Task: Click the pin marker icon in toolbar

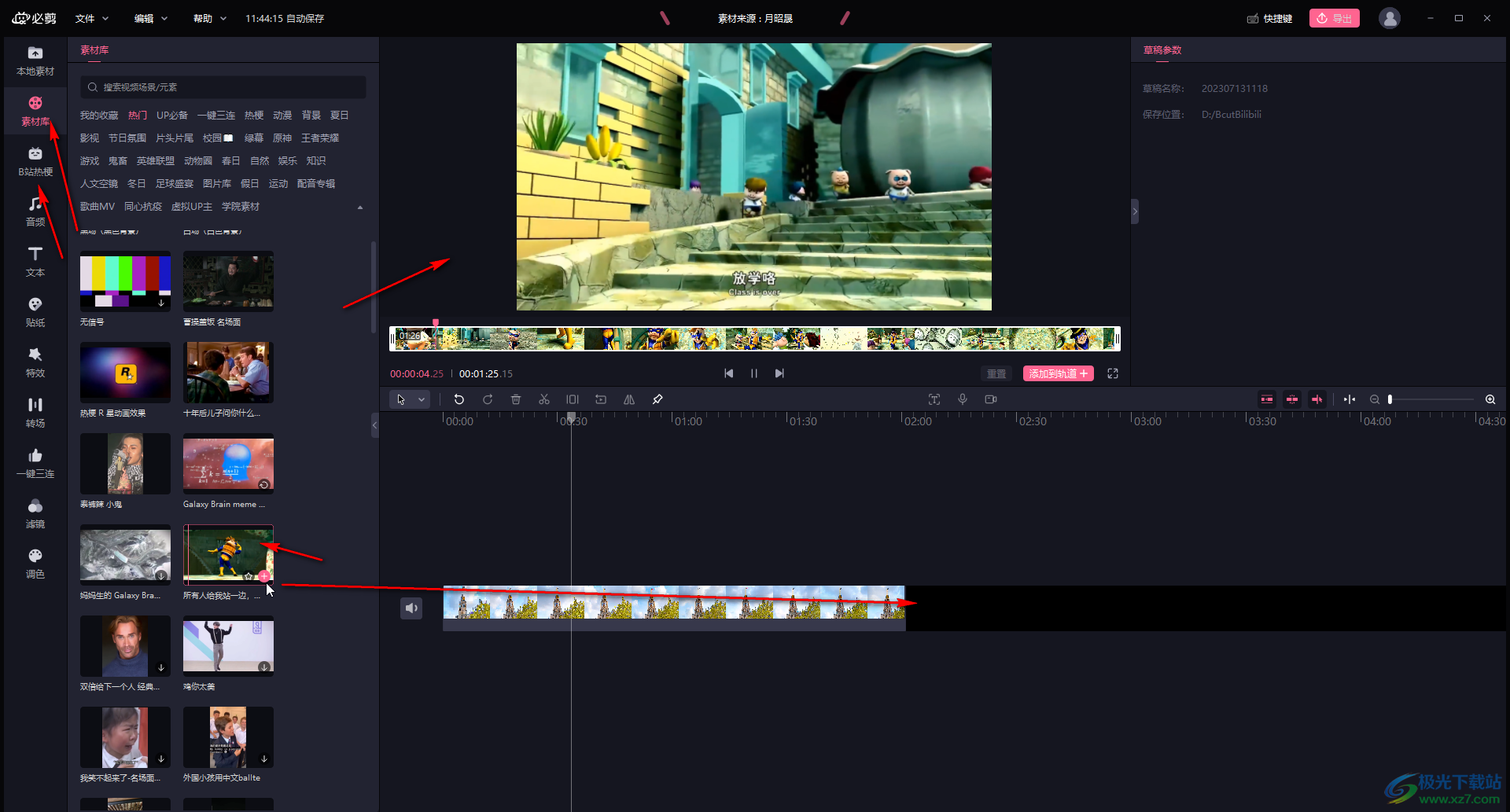Action: [x=657, y=399]
